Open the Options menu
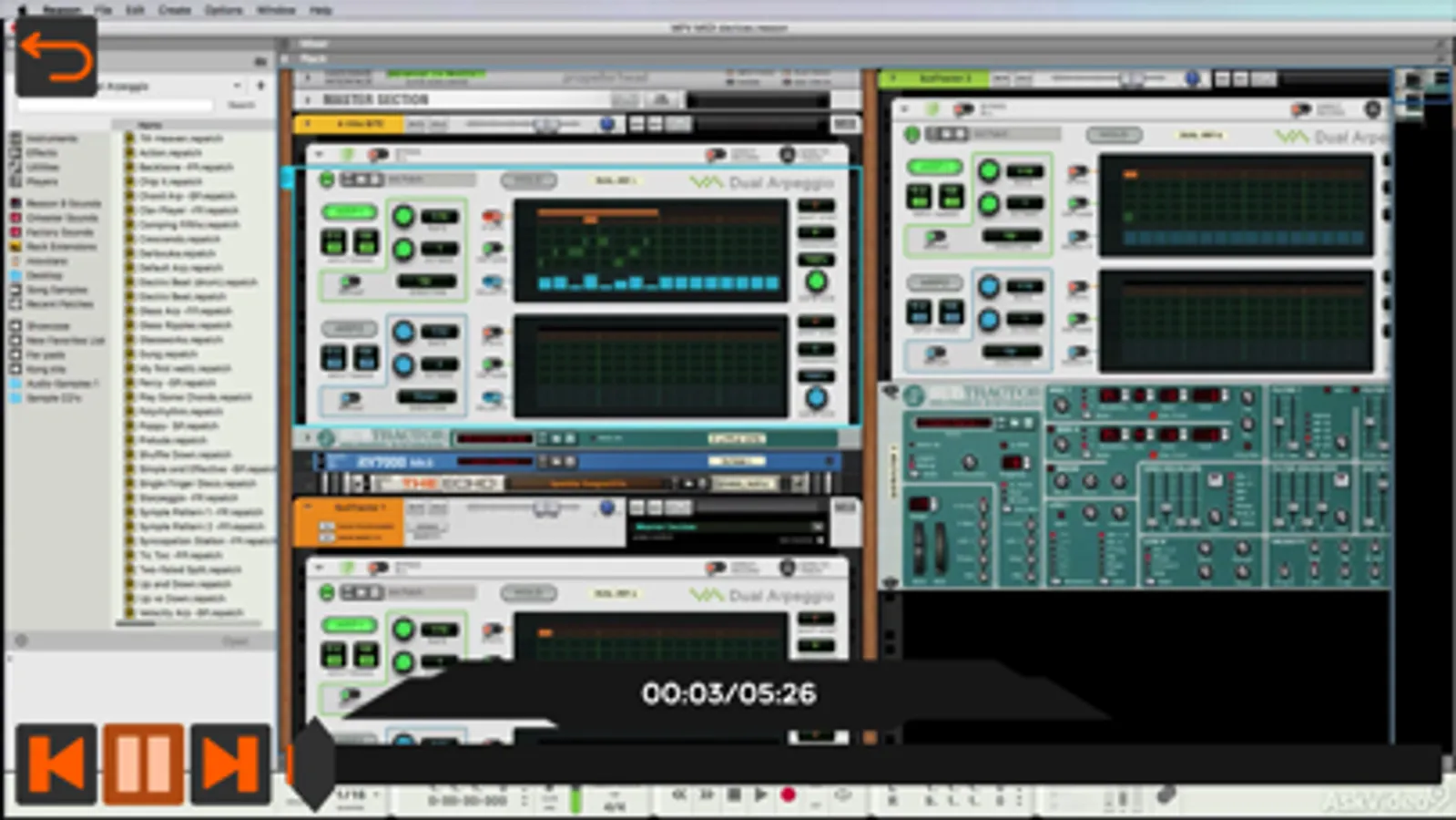Screen dimensions: 1456x820 click(223, 9)
